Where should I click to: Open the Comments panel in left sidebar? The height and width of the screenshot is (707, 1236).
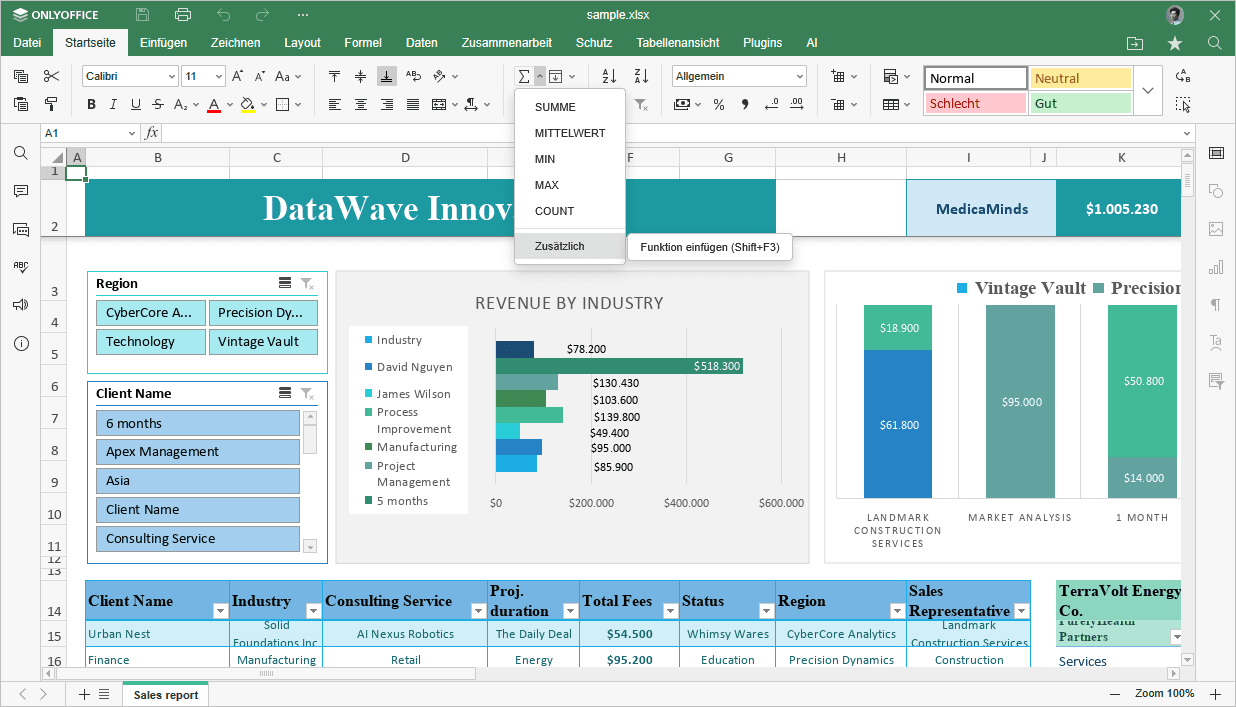click(20, 191)
